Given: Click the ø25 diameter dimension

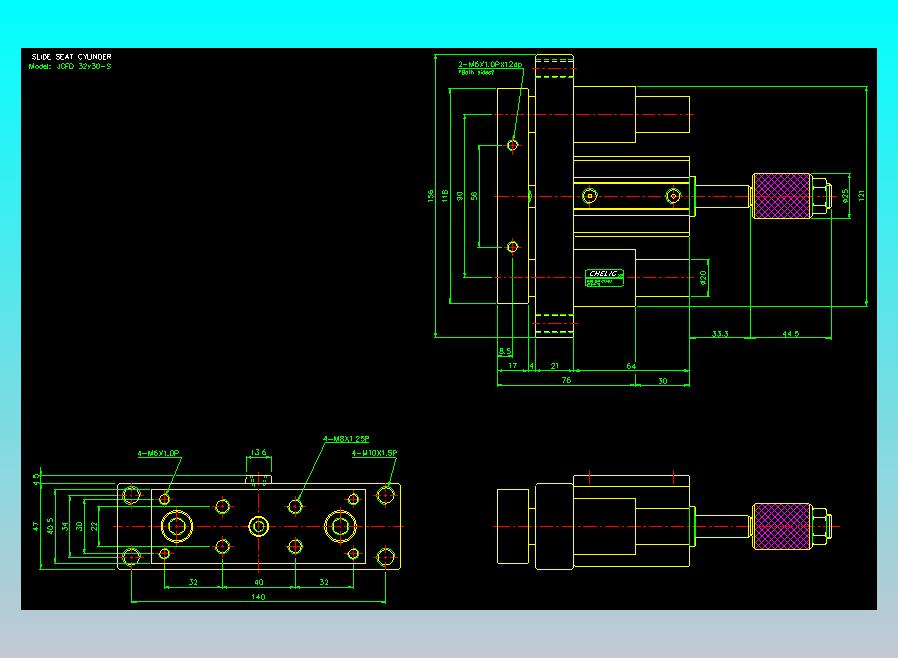Looking at the screenshot, I should coord(845,195).
